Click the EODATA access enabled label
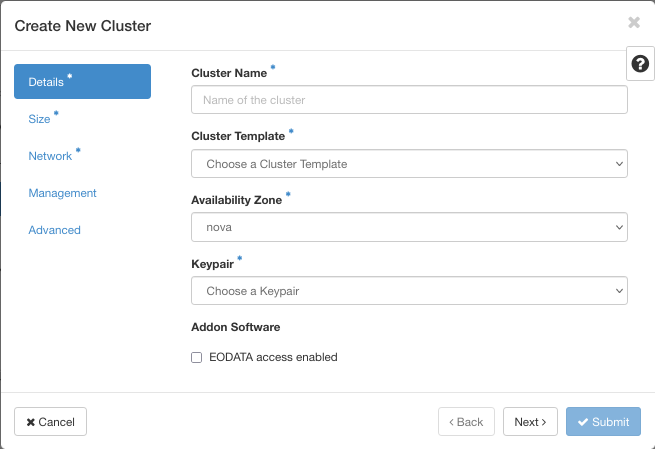Viewport: 655px width, 449px height. click(x=272, y=357)
